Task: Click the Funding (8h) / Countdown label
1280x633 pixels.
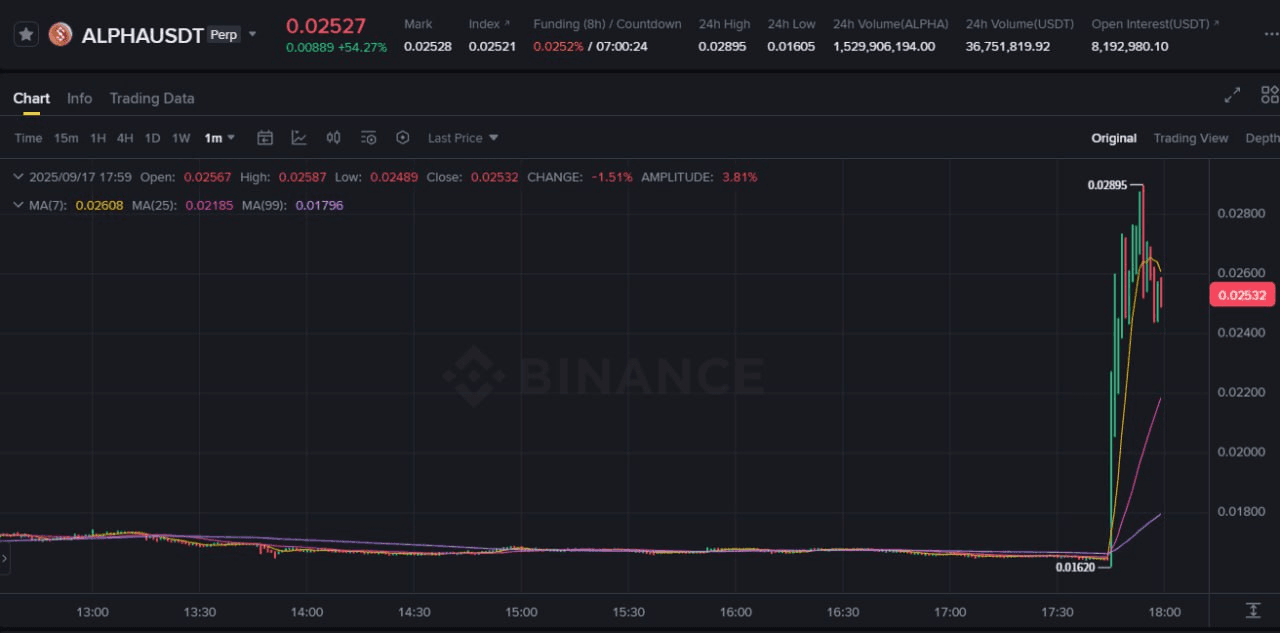Action: coord(607,24)
